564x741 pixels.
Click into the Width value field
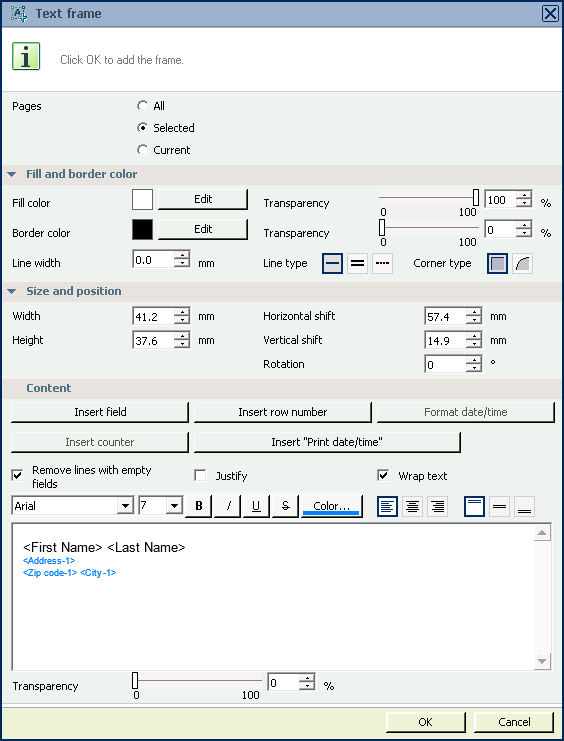coord(153,316)
